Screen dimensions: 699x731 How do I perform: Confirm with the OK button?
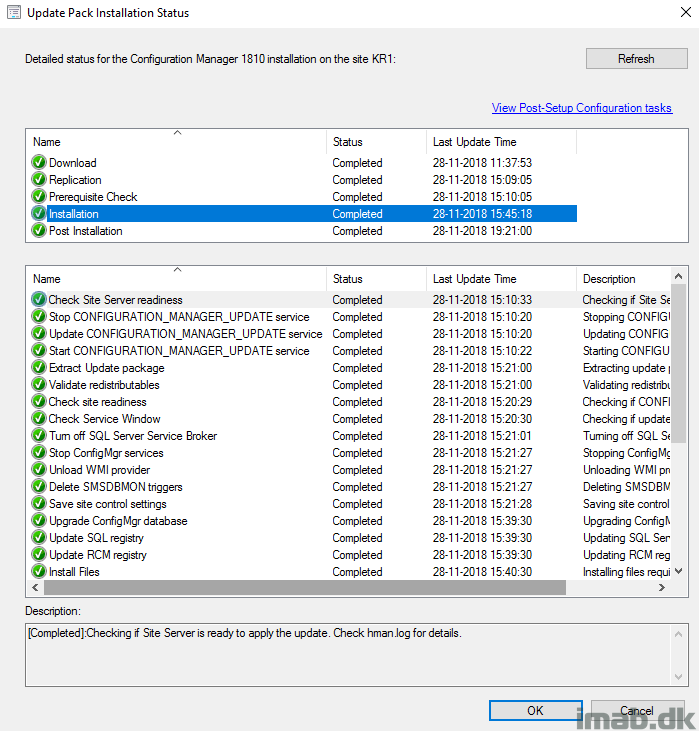[536, 710]
